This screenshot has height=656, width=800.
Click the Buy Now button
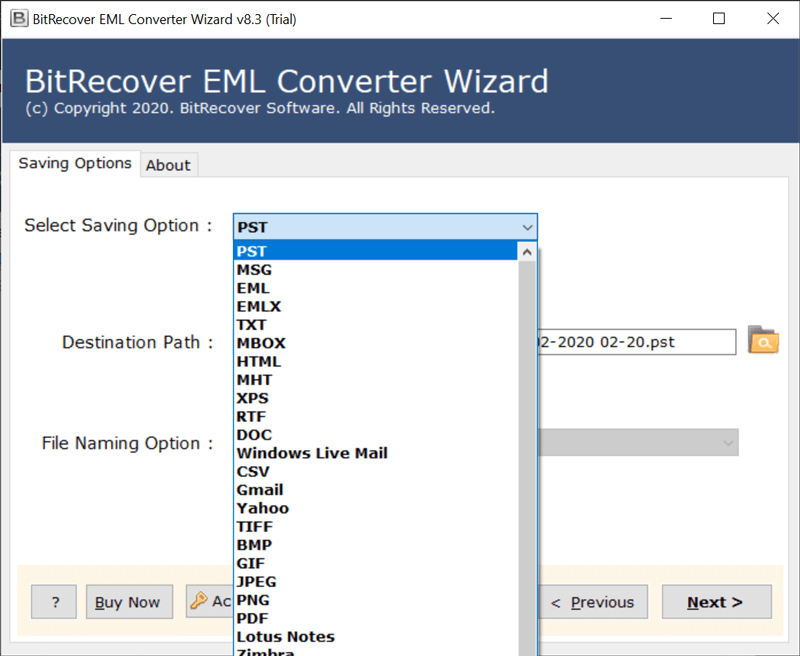[x=128, y=602]
